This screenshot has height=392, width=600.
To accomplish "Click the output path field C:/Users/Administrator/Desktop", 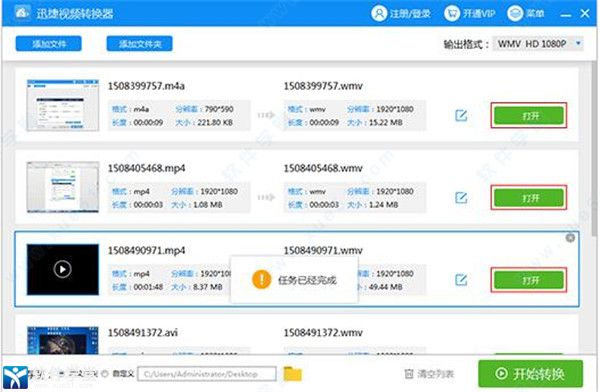I will [x=207, y=374].
